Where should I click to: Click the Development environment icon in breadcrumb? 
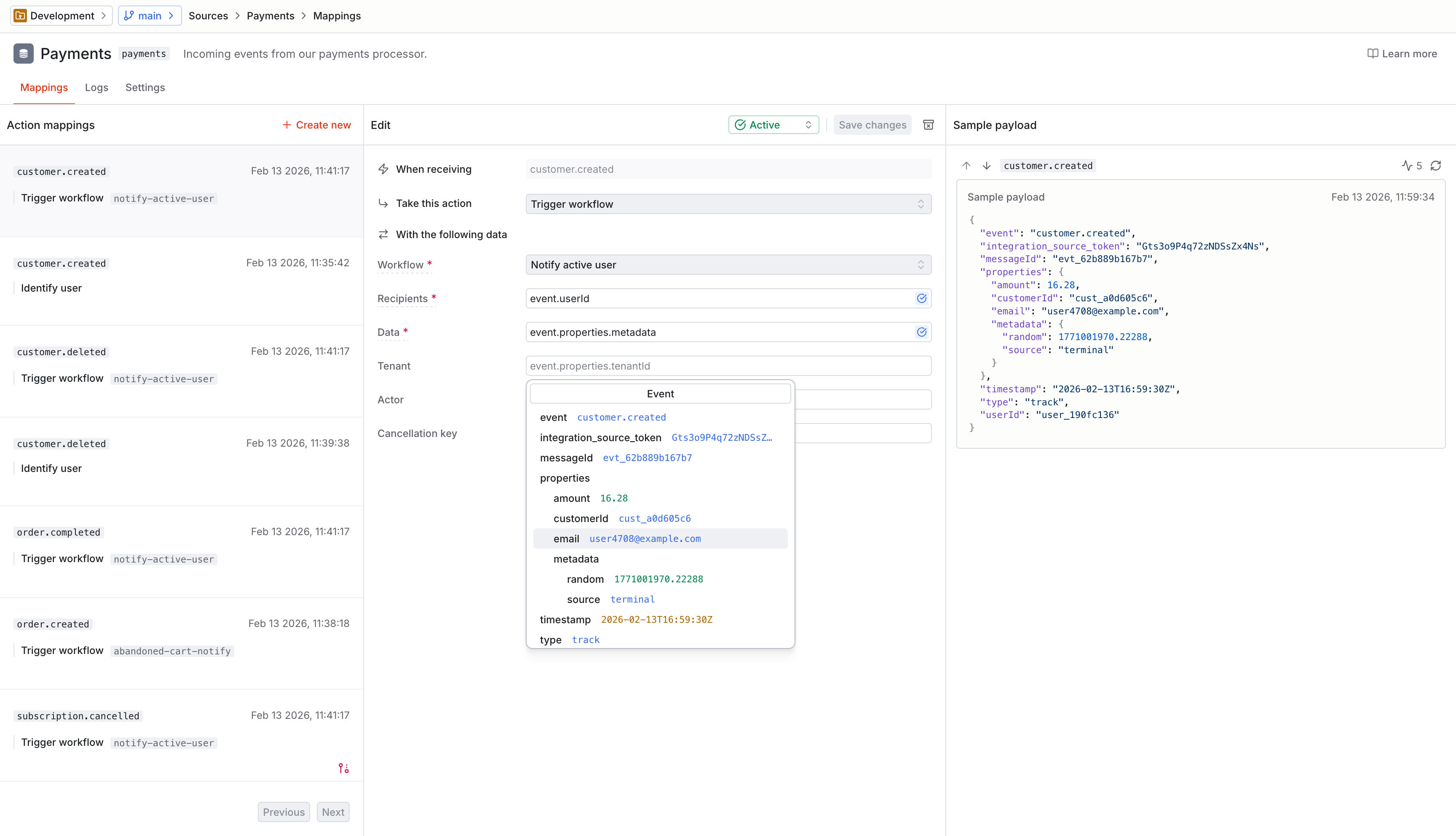click(x=20, y=16)
